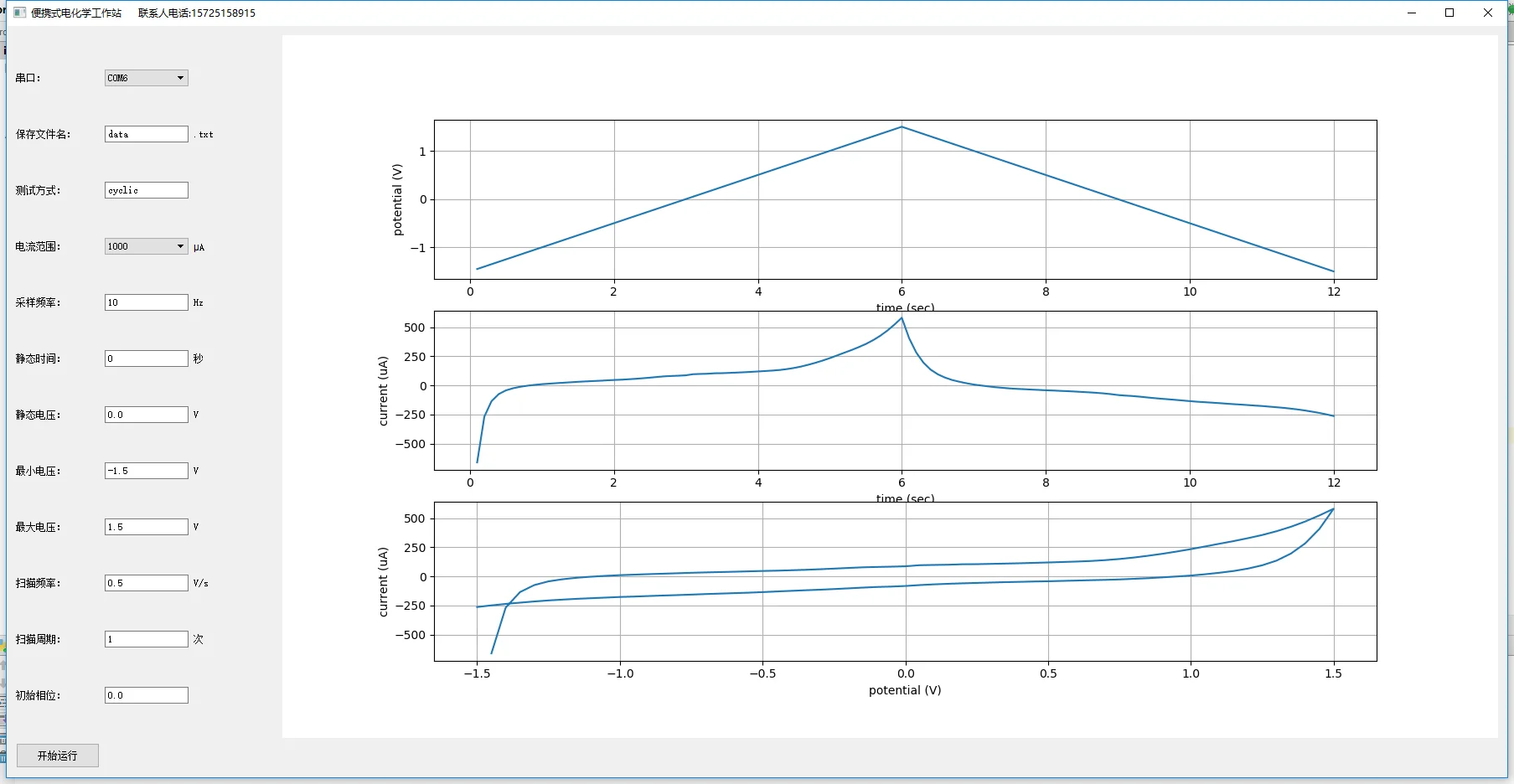Click the 保存文件名 label
Image resolution: width=1514 pixels, height=784 pixels.
pyautogui.click(x=43, y=134)
